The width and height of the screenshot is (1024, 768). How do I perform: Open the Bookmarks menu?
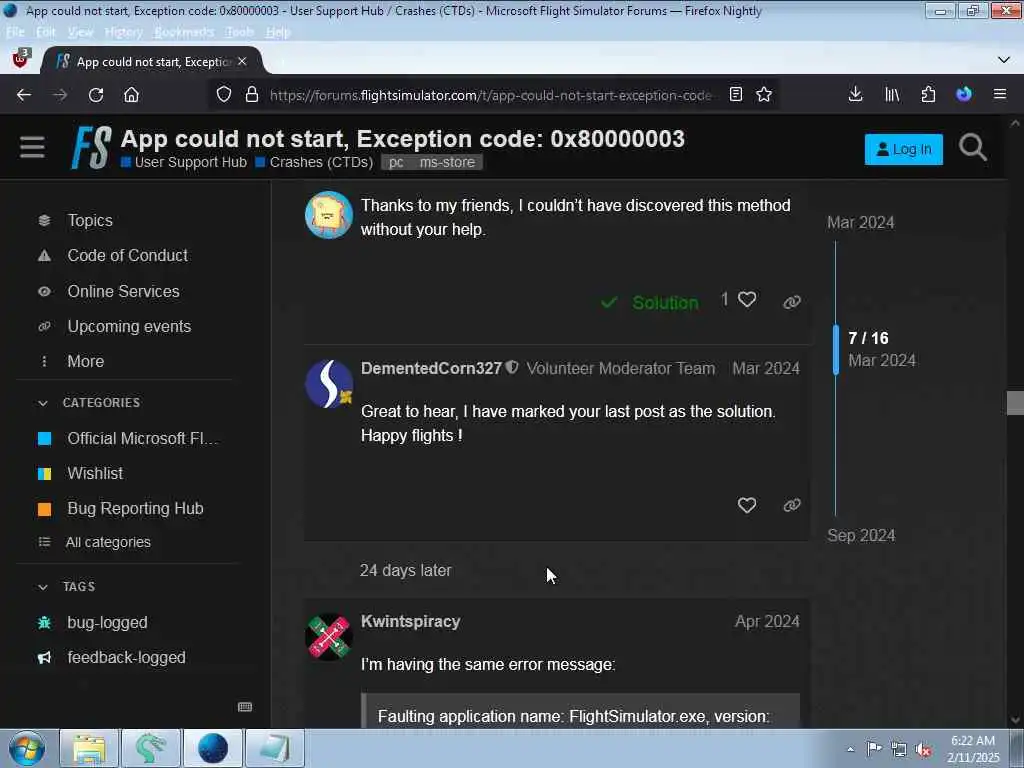184,32
